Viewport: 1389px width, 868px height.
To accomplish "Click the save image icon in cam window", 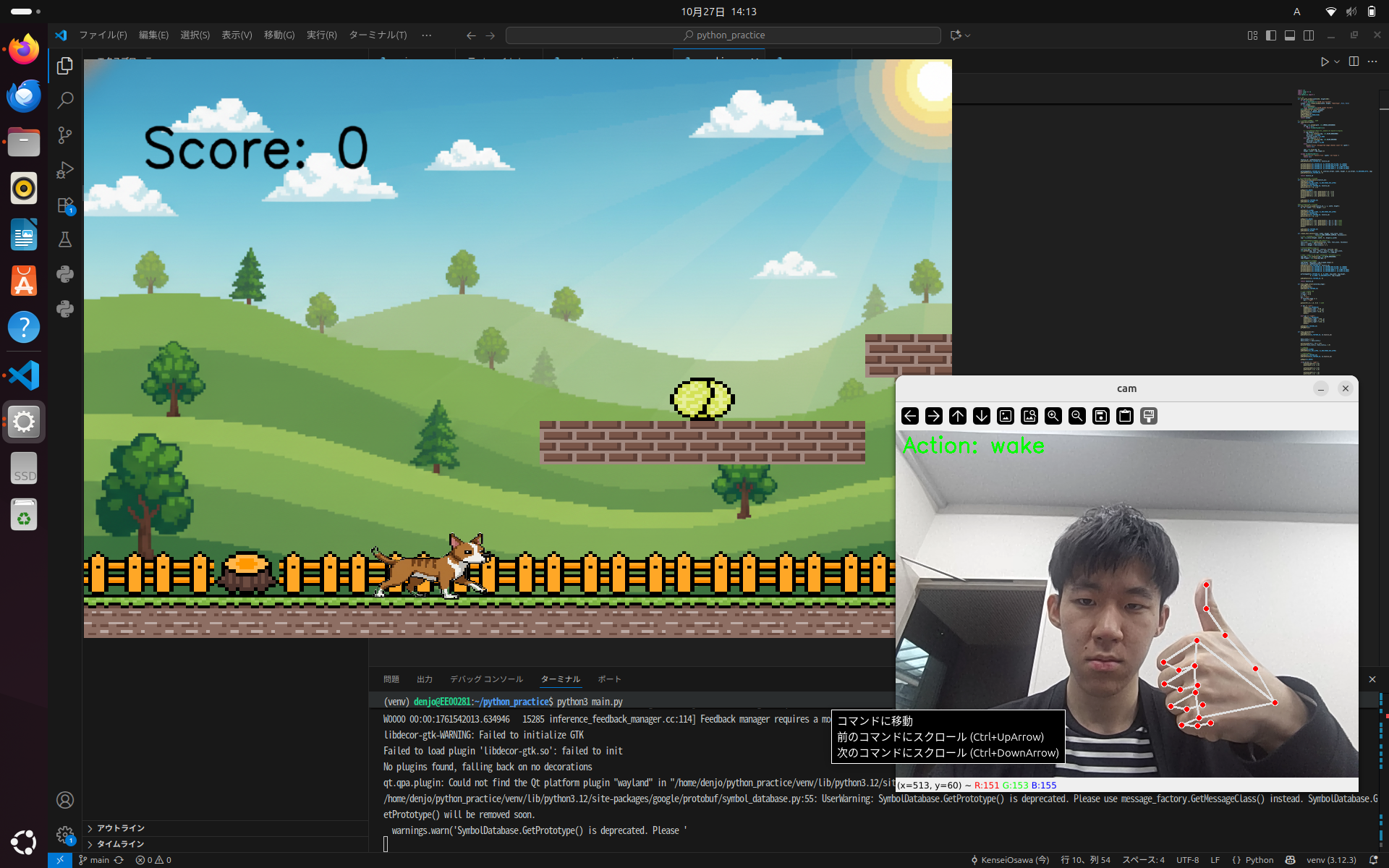I will click(x=1101, y=416).
